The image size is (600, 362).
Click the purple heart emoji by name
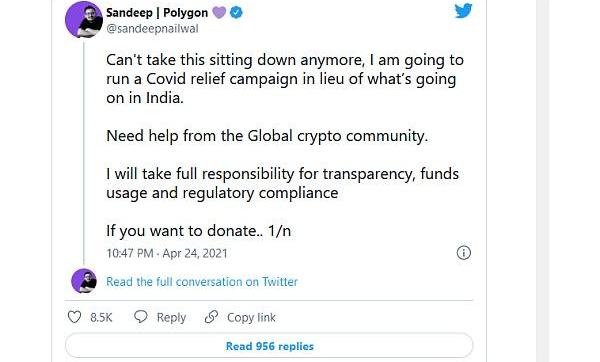point(219,13)
